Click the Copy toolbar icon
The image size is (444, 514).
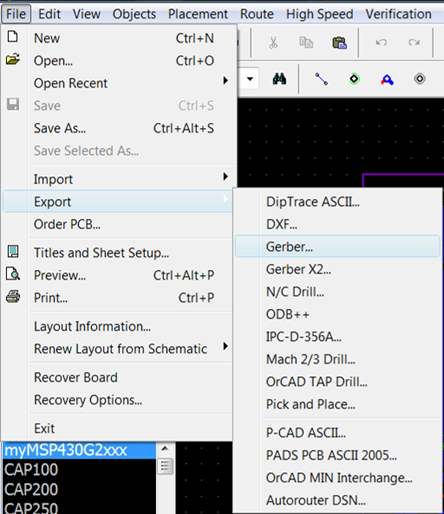click(x=306, y=43)
